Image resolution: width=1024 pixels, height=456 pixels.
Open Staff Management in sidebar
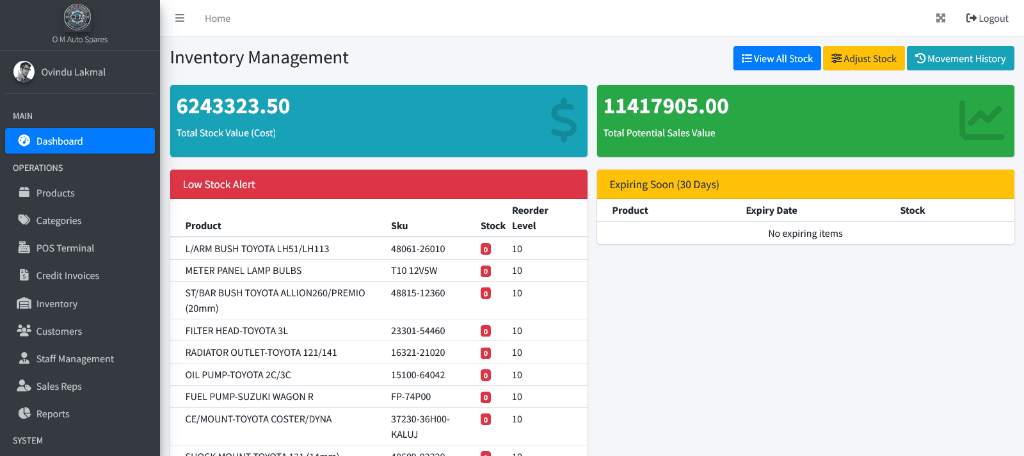click(80, 359)
